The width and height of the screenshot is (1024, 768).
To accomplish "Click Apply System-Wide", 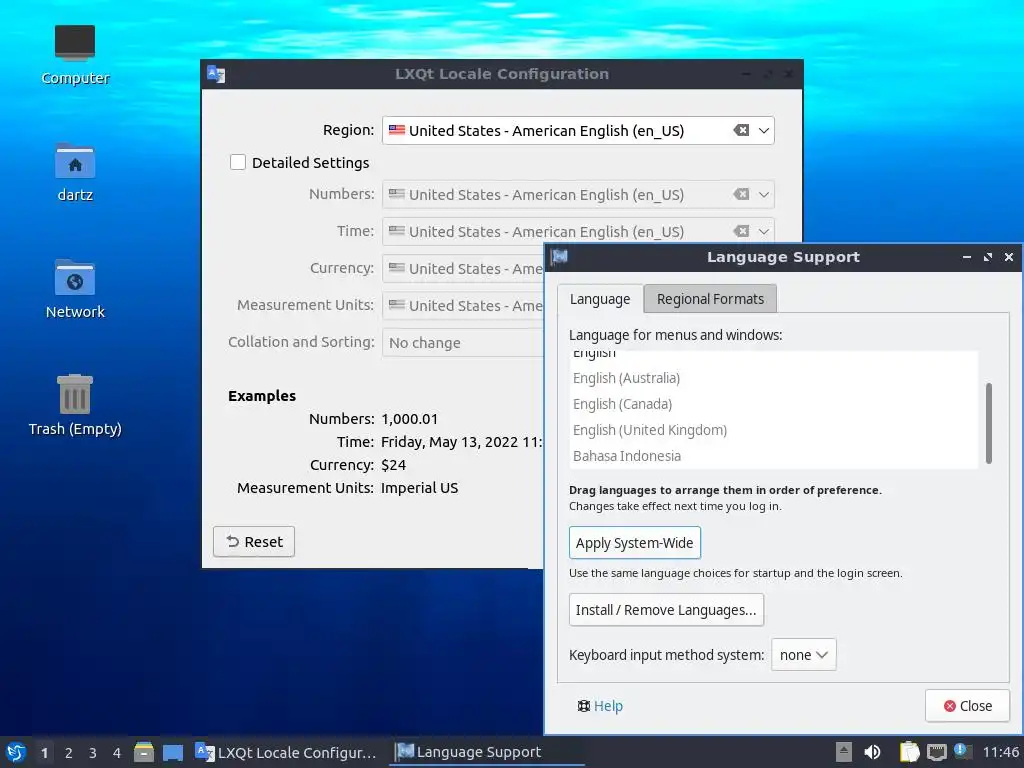I will pos(635,543).
